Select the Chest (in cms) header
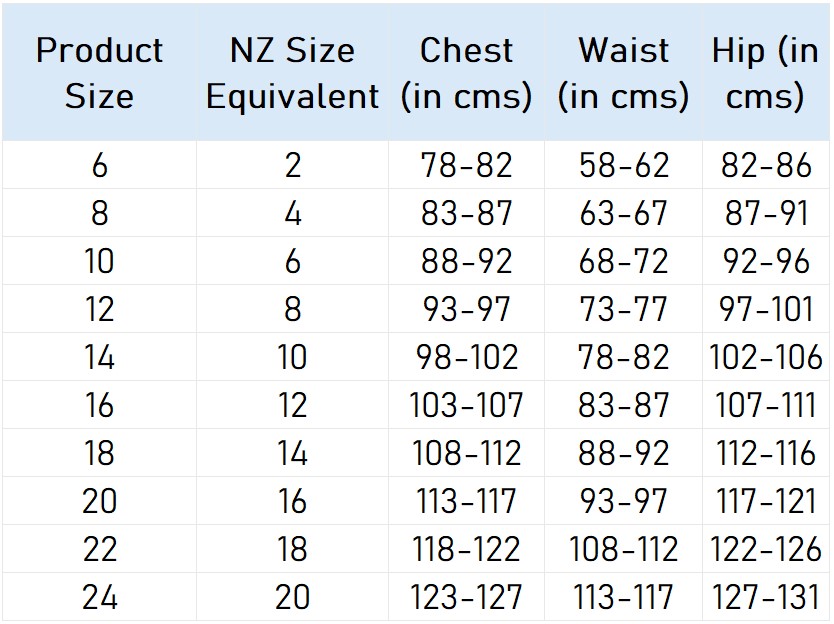 click(466, 73)
